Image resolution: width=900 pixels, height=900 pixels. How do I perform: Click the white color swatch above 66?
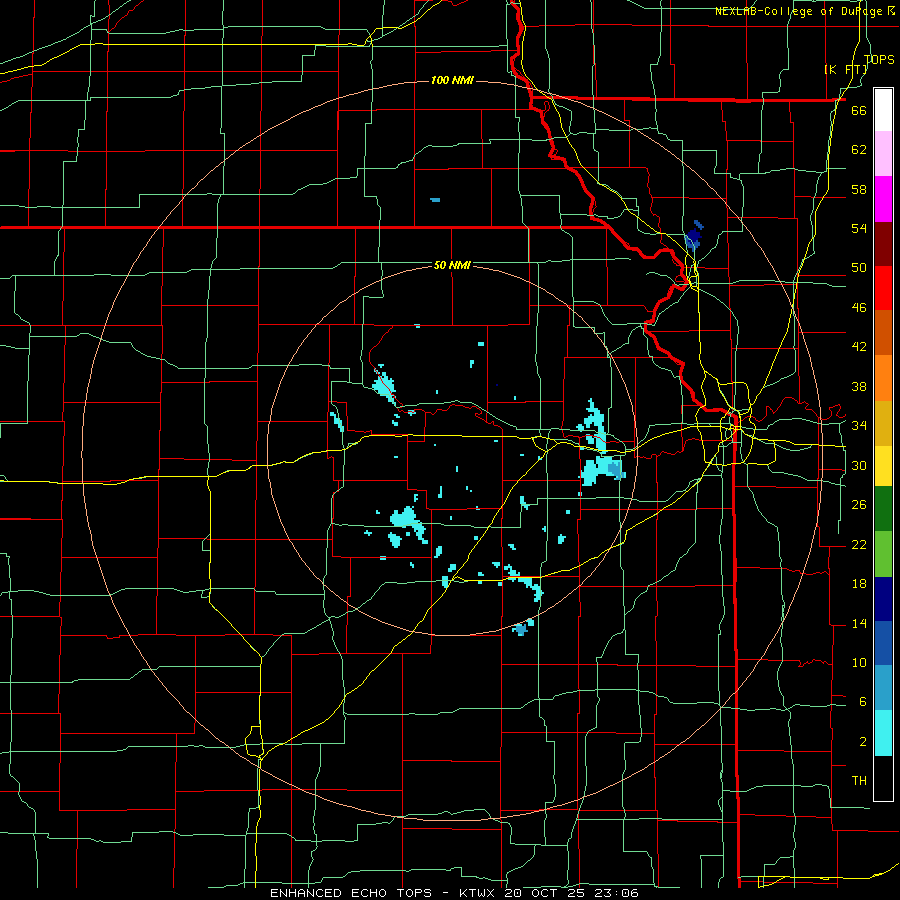(x=883, y=110)
